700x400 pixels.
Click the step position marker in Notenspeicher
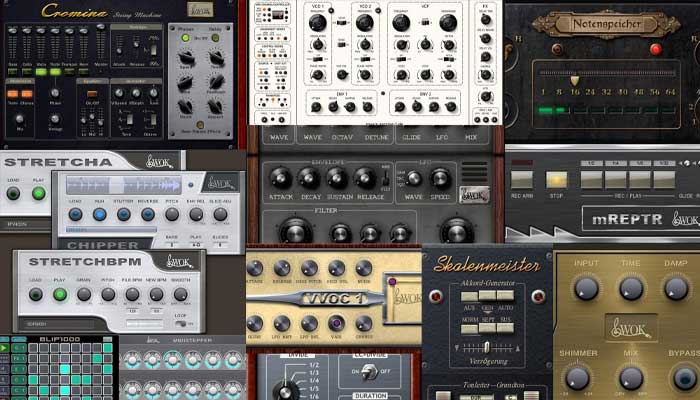tap(575, 80)
